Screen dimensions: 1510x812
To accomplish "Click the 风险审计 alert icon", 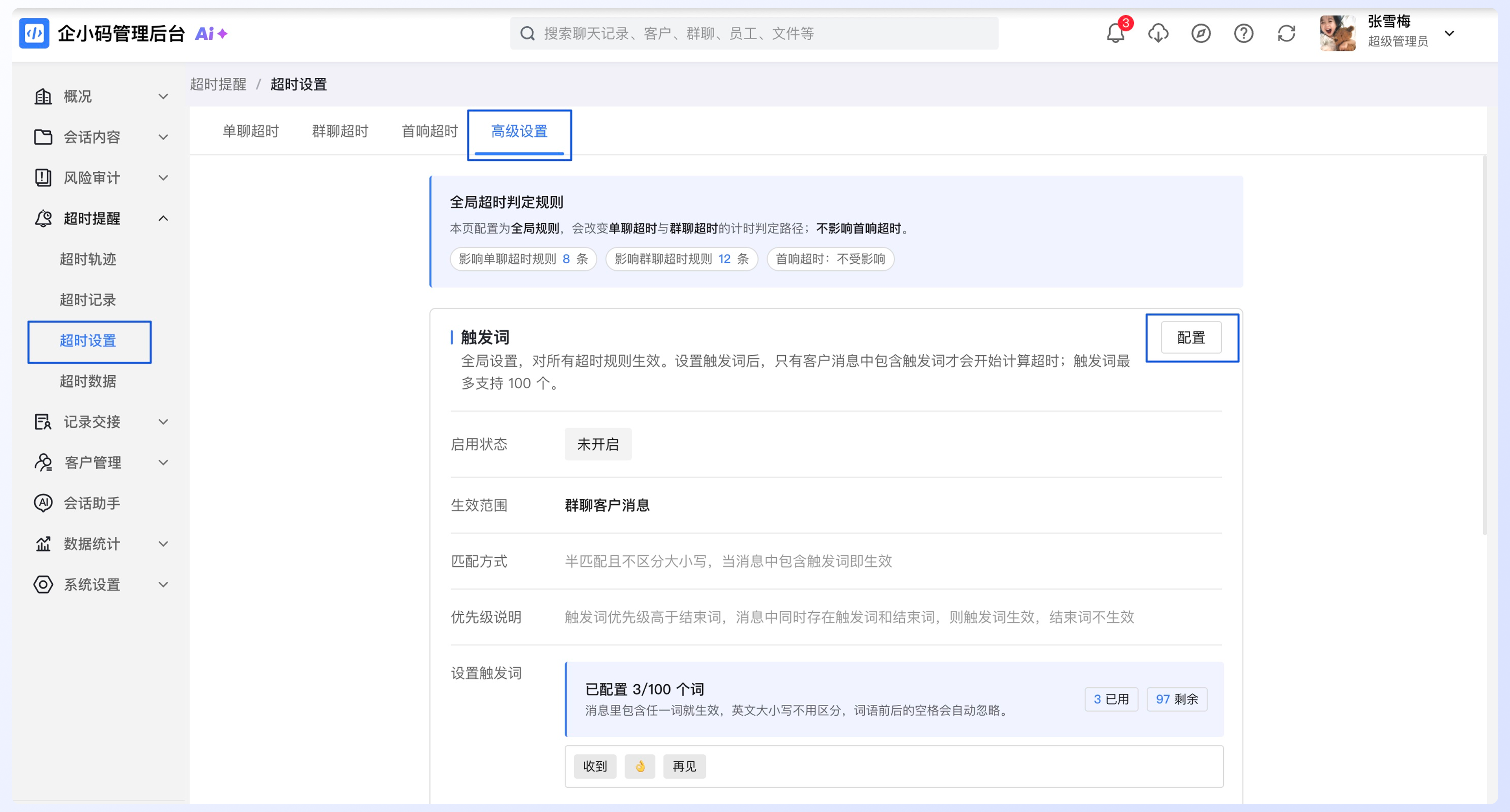I will pos(43,178).
